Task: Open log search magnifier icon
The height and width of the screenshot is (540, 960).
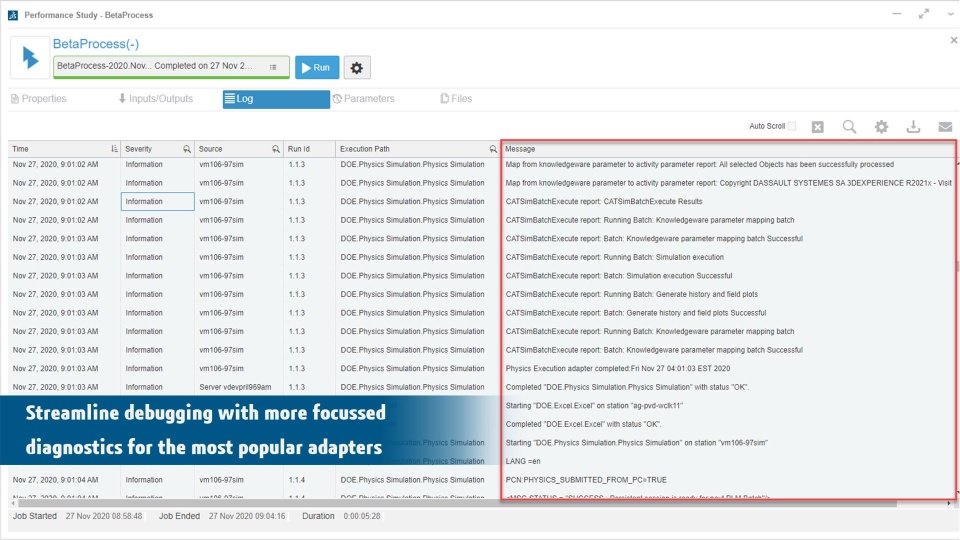Action: coord(849,127)
